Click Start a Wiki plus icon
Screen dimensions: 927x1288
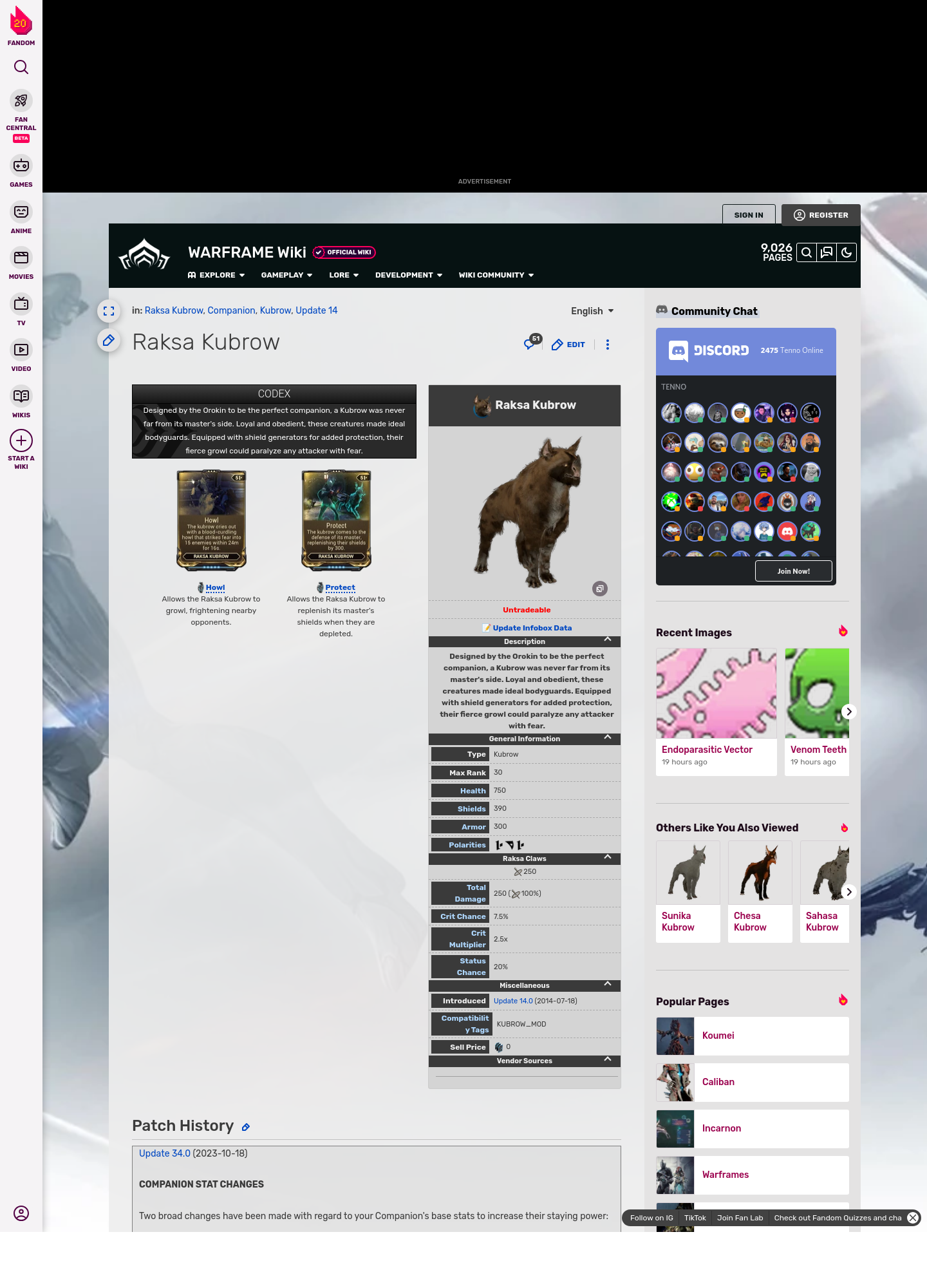pos(21,440)
